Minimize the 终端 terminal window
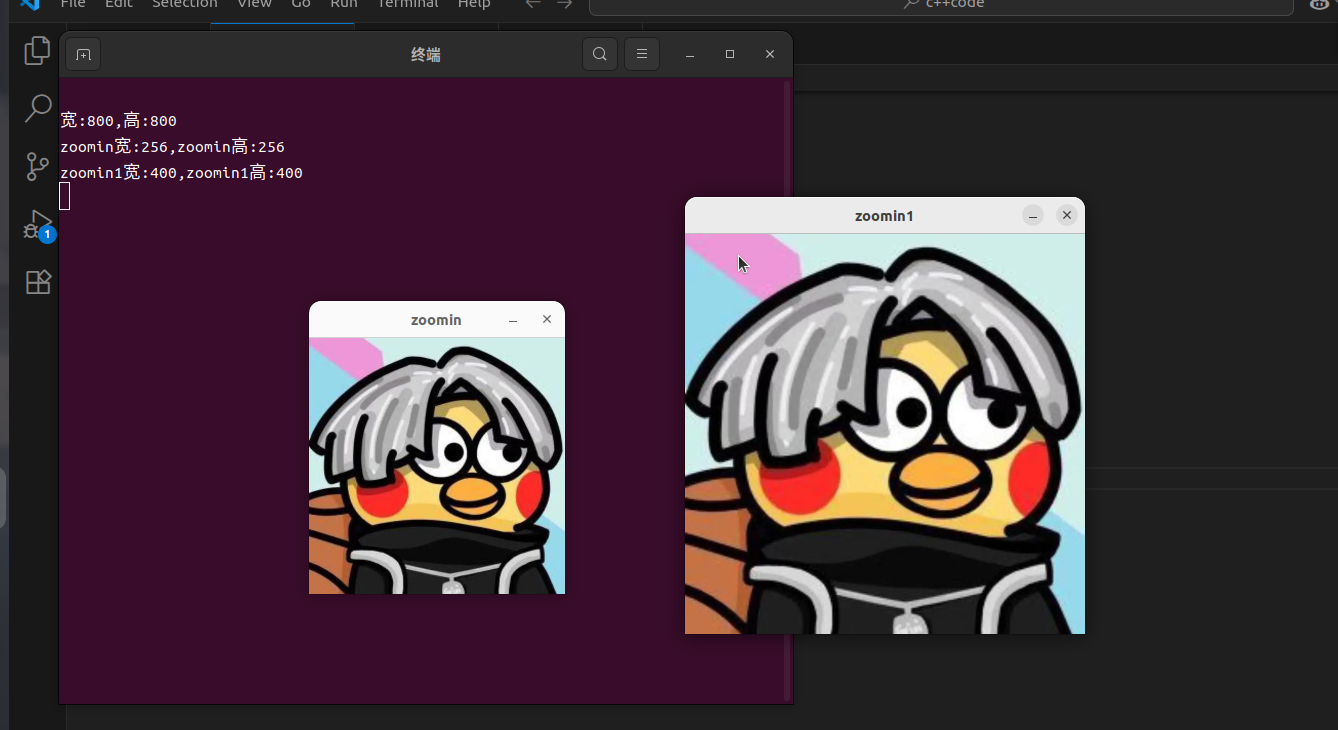The image size is (1338, 730). [690, 54]
